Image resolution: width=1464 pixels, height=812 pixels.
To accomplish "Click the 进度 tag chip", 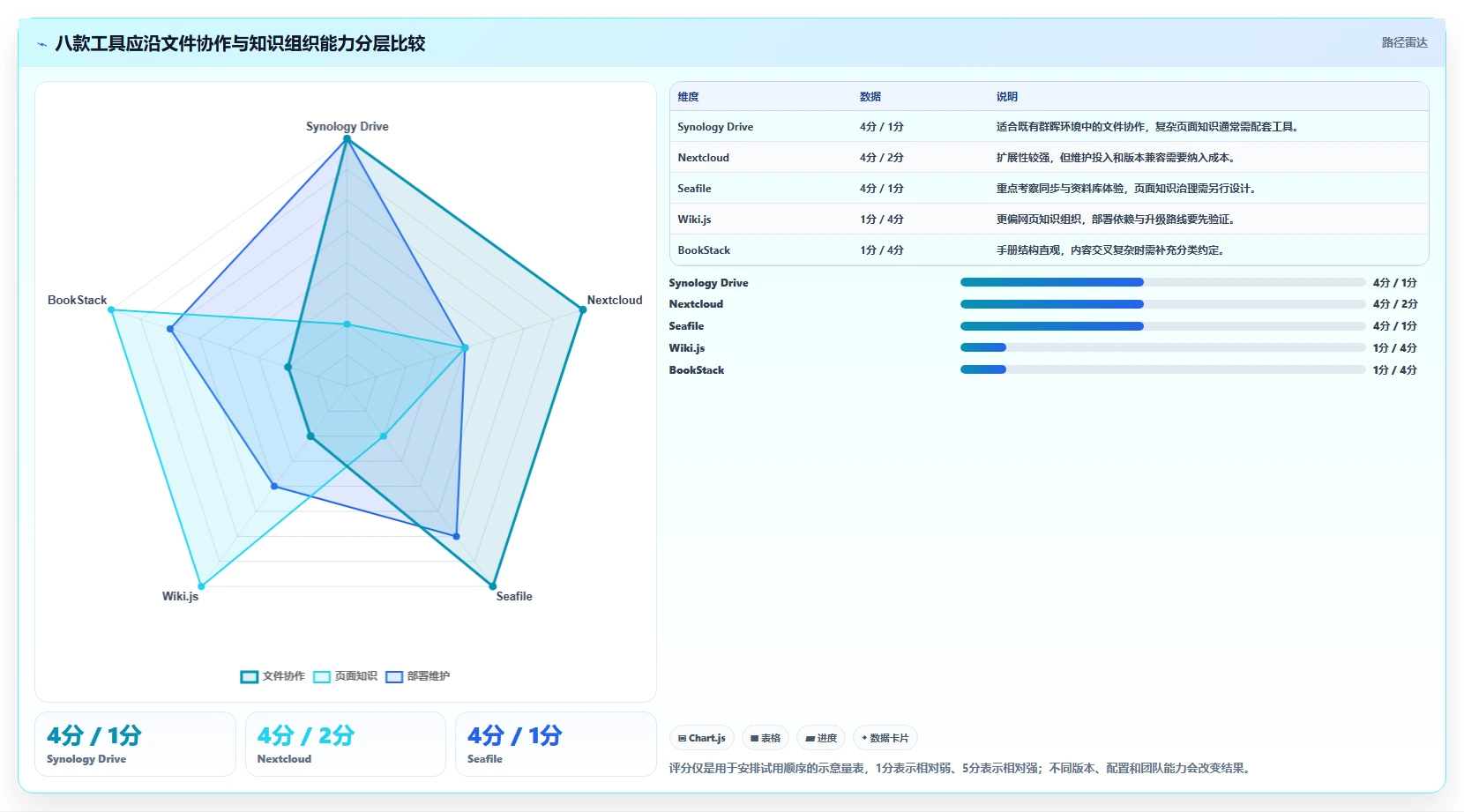I will [821, 738].
